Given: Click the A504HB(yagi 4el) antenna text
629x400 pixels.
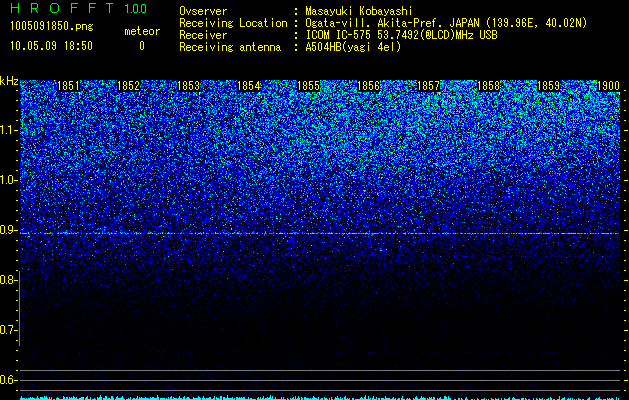Looking at the screenshot, I should pos(353,47).
